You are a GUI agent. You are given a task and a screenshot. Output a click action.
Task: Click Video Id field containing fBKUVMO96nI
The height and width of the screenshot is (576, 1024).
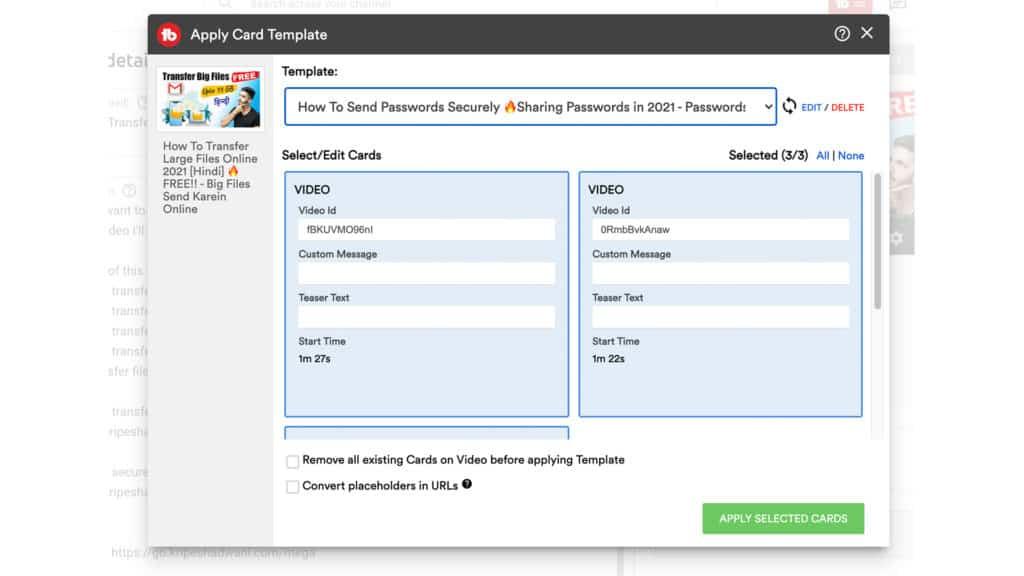click(426, 230)
